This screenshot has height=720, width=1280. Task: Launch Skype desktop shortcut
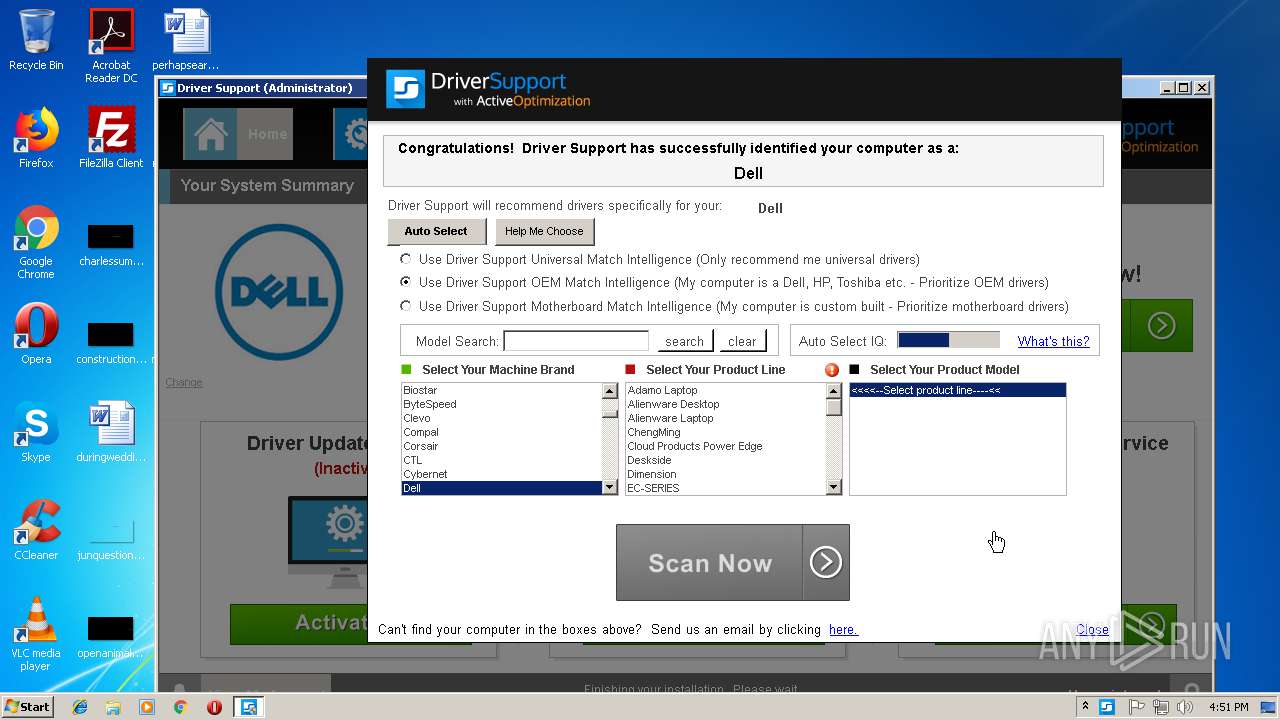(x=36, y=432)
